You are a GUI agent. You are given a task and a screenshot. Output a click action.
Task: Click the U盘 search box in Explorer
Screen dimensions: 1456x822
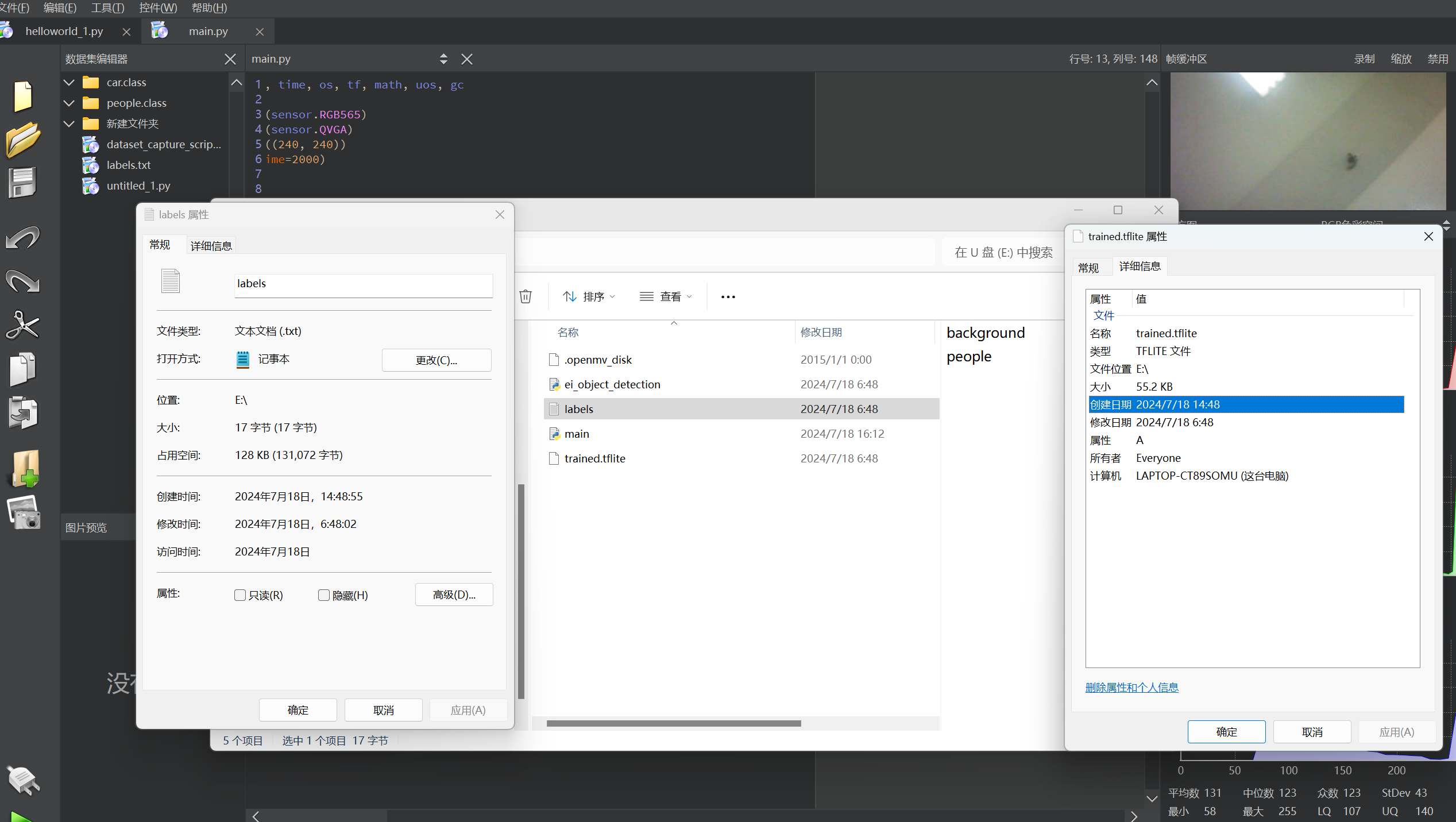point(1003,252)
